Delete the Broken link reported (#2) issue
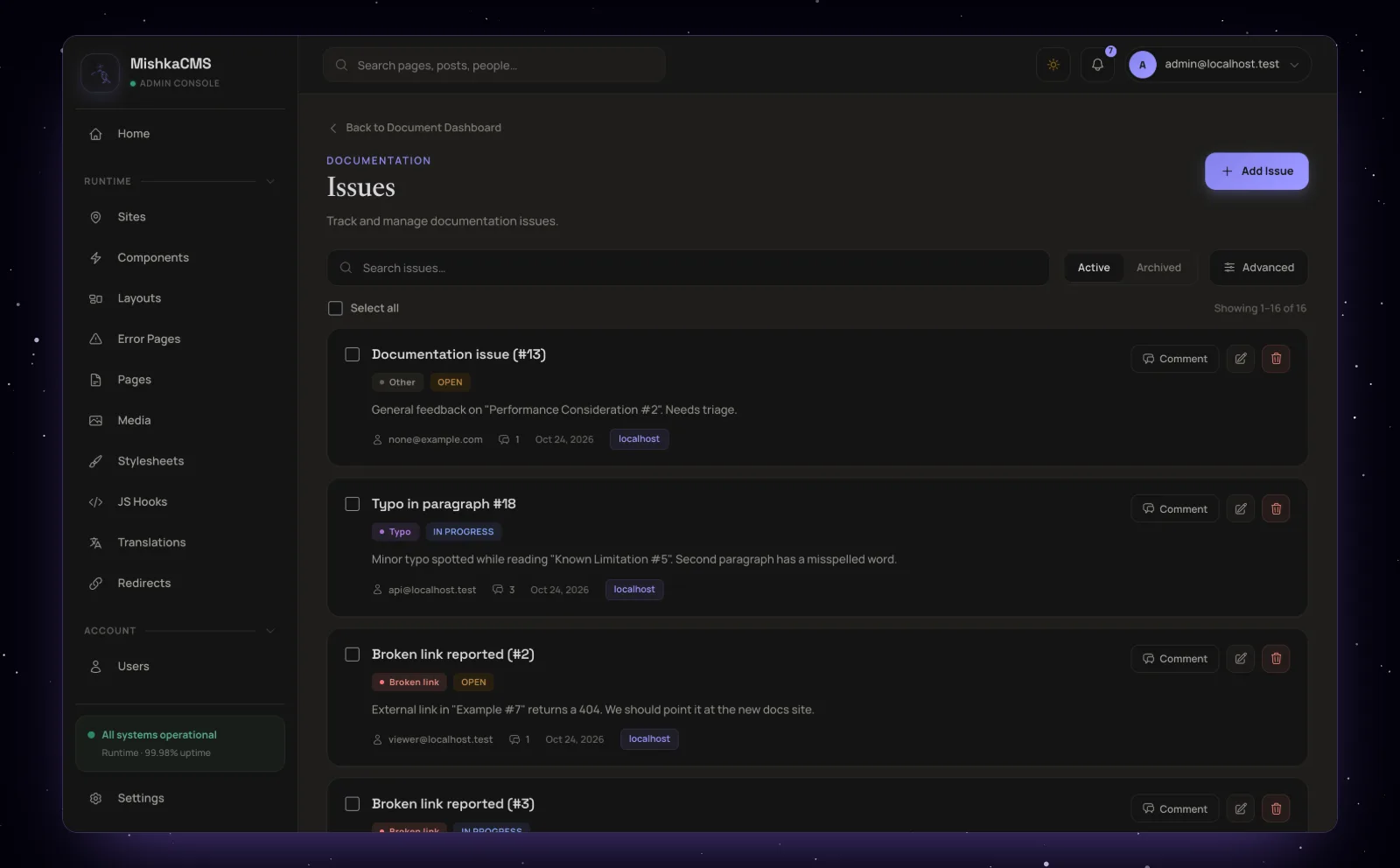Image resolution: width=1400 pixels, height=868 pixels. pos(1276,659)
